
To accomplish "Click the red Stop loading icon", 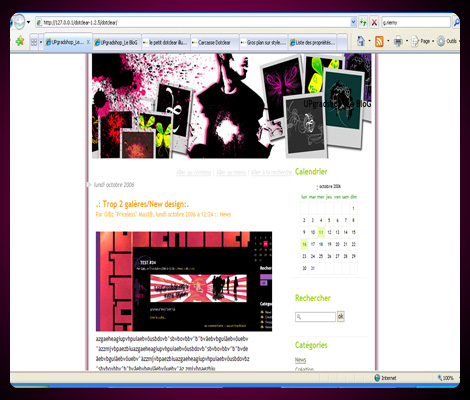I will click(x=374, y=23).
